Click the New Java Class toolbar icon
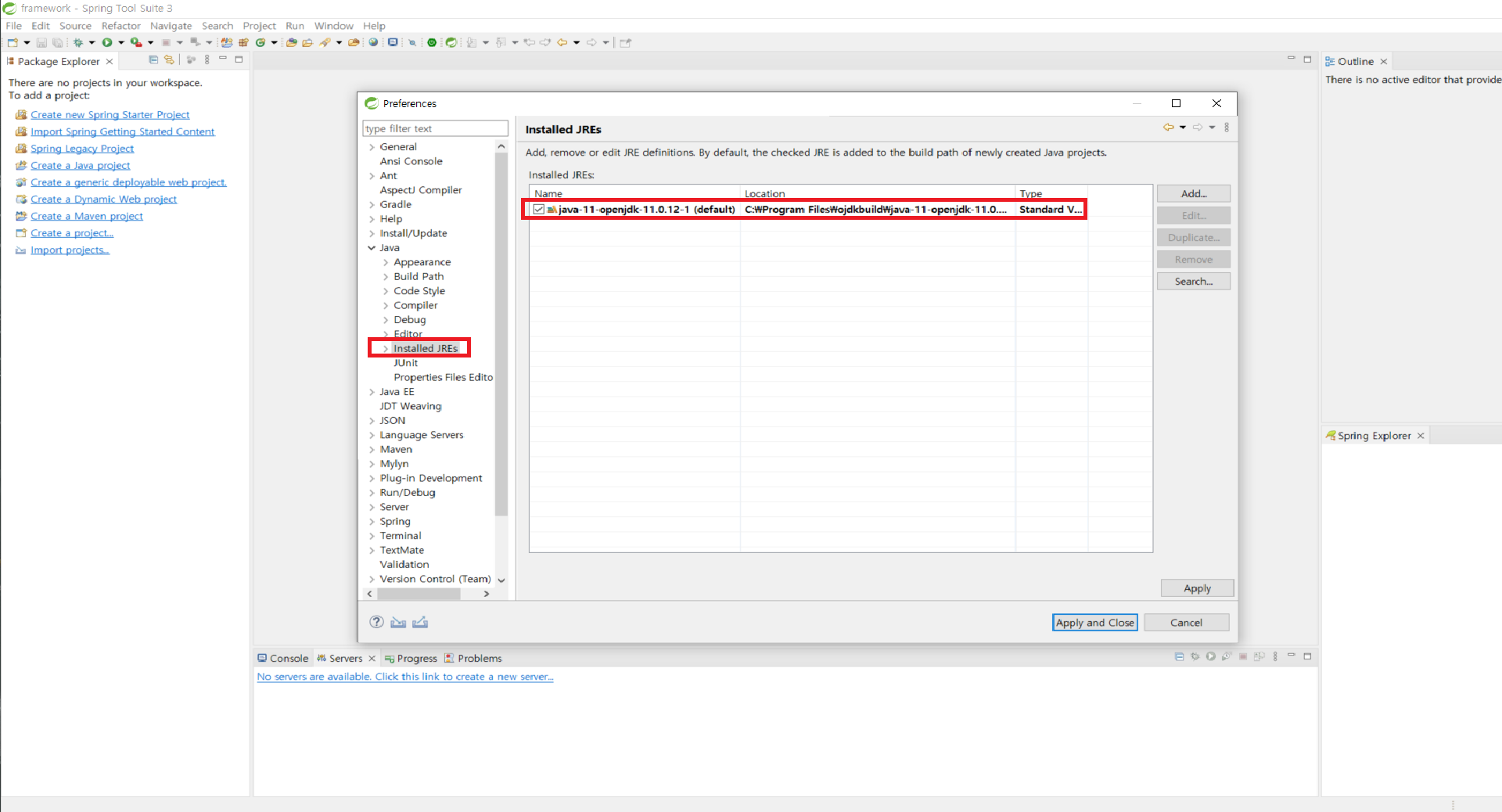The image size is (1502, 812). coord(261,42)
